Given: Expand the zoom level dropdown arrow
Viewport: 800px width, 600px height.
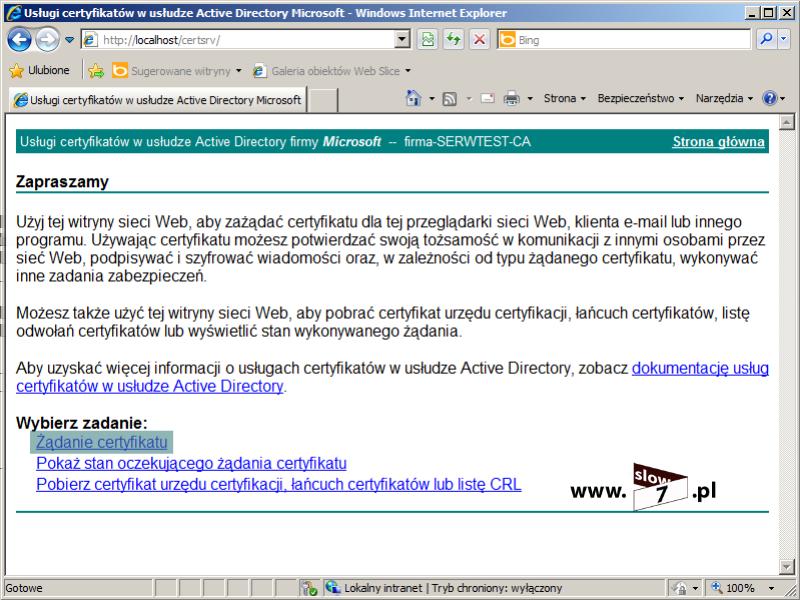Looking at the screenshot, I should 771,588.
